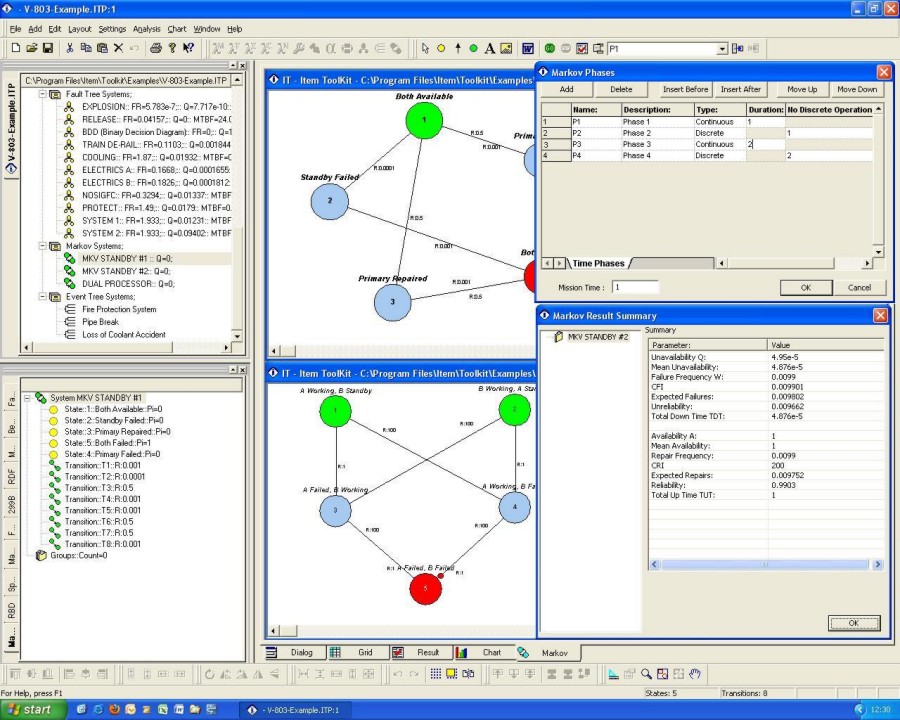Click the Firefox icon in the taskbar
The width and height of the screenshot is (900, 720).
[x=114, y=710]
